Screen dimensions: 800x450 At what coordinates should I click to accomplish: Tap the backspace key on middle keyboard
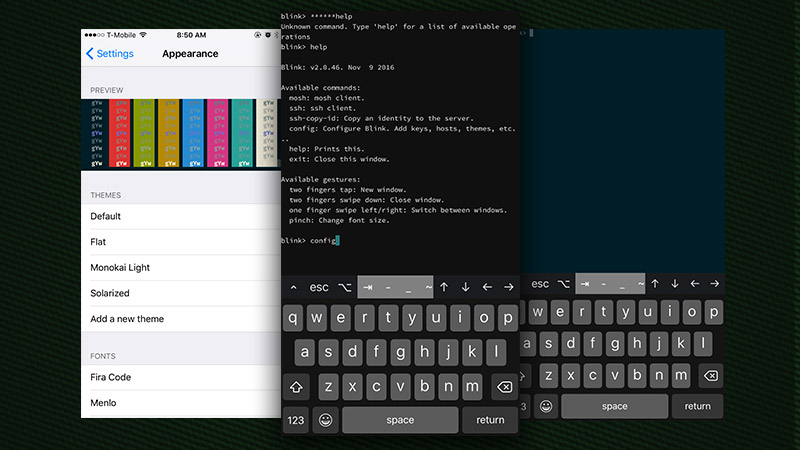pos(504,387)
